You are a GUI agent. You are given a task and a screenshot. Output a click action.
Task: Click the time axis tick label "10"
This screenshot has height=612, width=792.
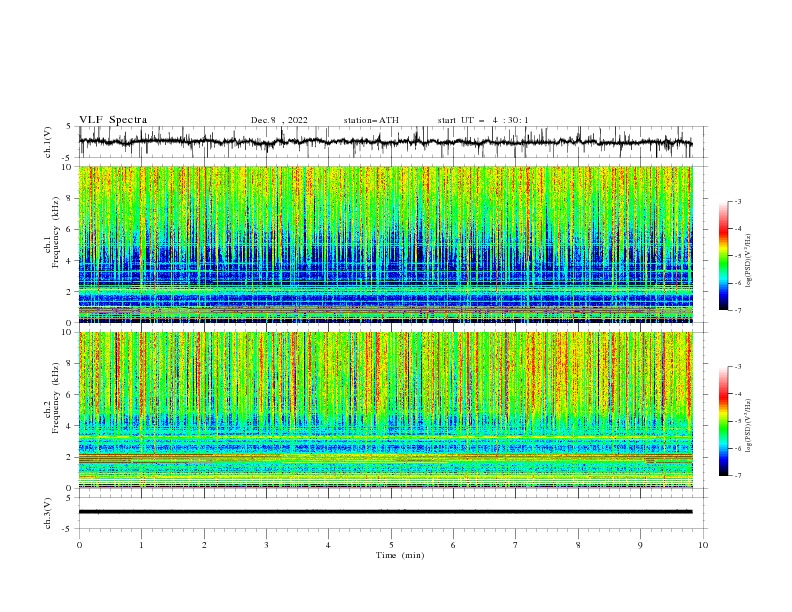703,545
